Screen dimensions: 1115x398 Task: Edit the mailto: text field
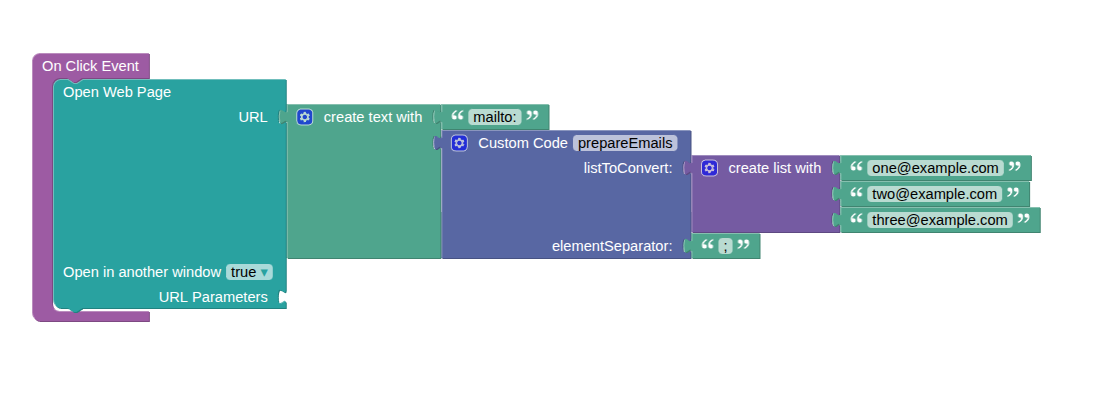pos(495,117)
